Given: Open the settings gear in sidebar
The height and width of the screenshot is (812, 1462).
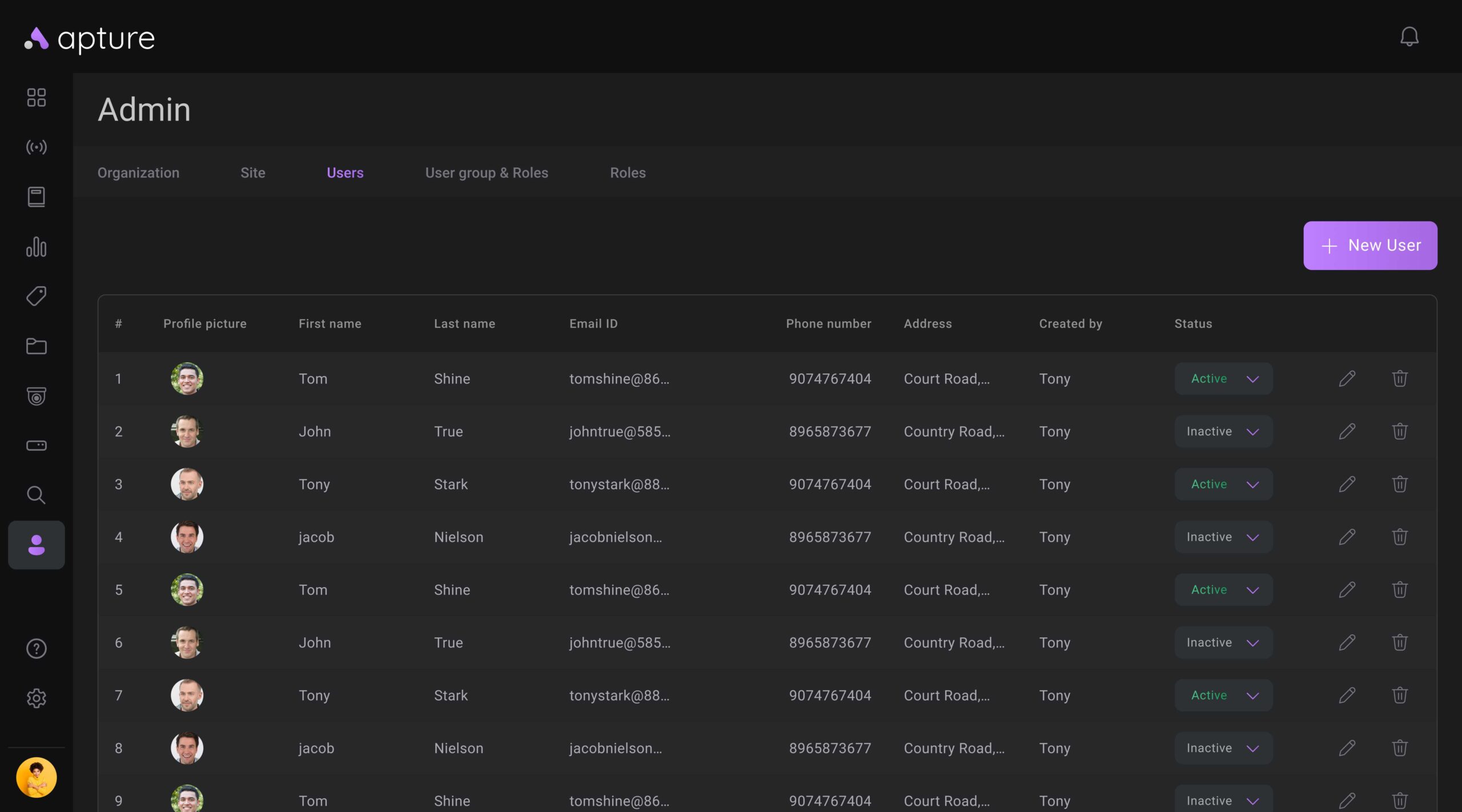Looking at the screenshot, I should click(x=36, y=698).
